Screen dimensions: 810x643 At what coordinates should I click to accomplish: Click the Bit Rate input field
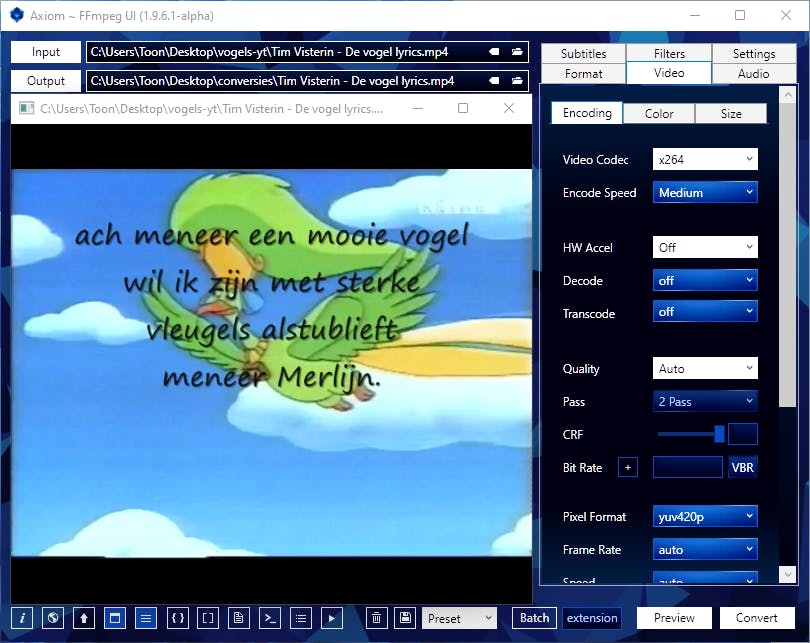(688, 467)
